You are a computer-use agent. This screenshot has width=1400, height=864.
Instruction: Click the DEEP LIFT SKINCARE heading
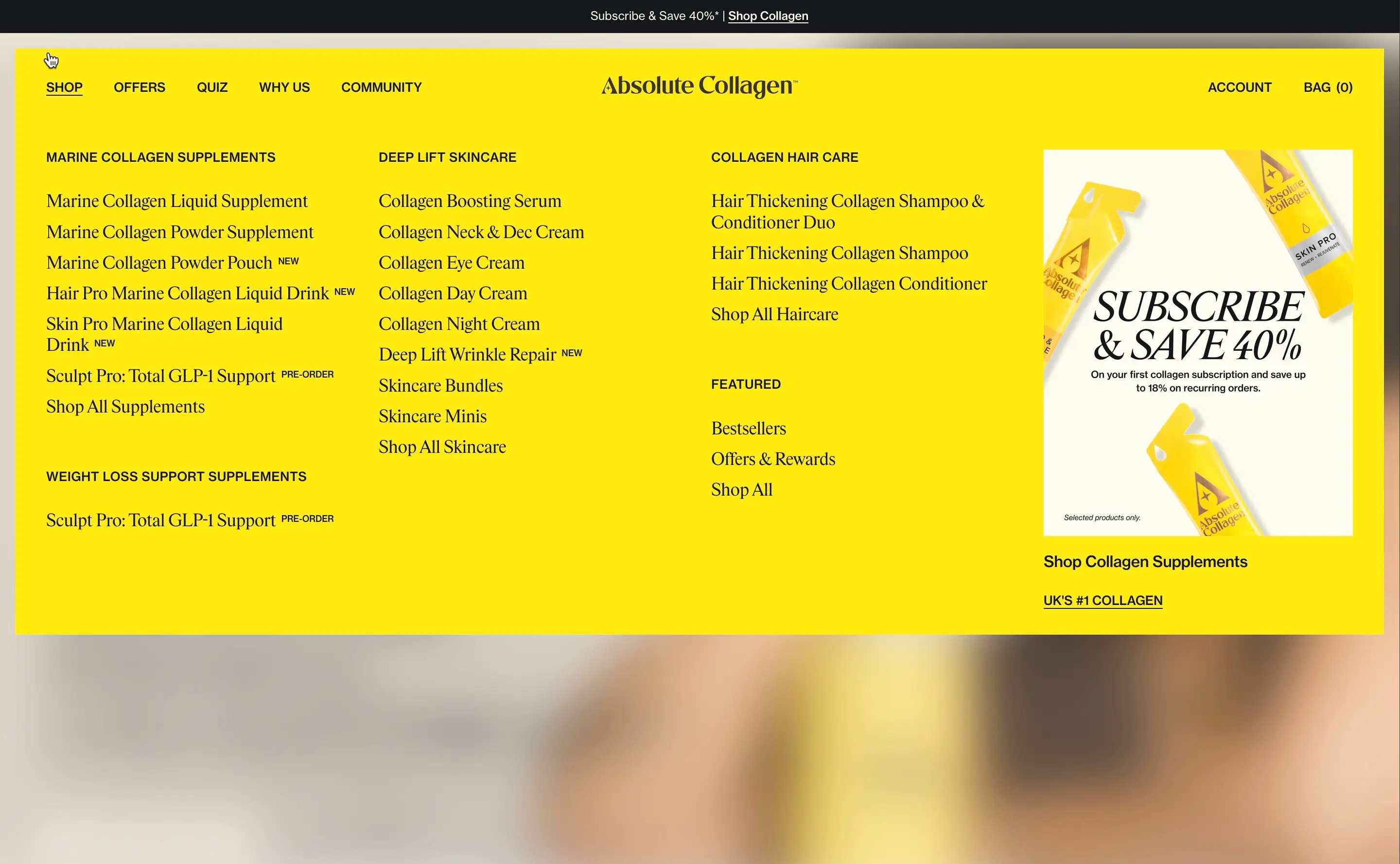pos(447,158)
